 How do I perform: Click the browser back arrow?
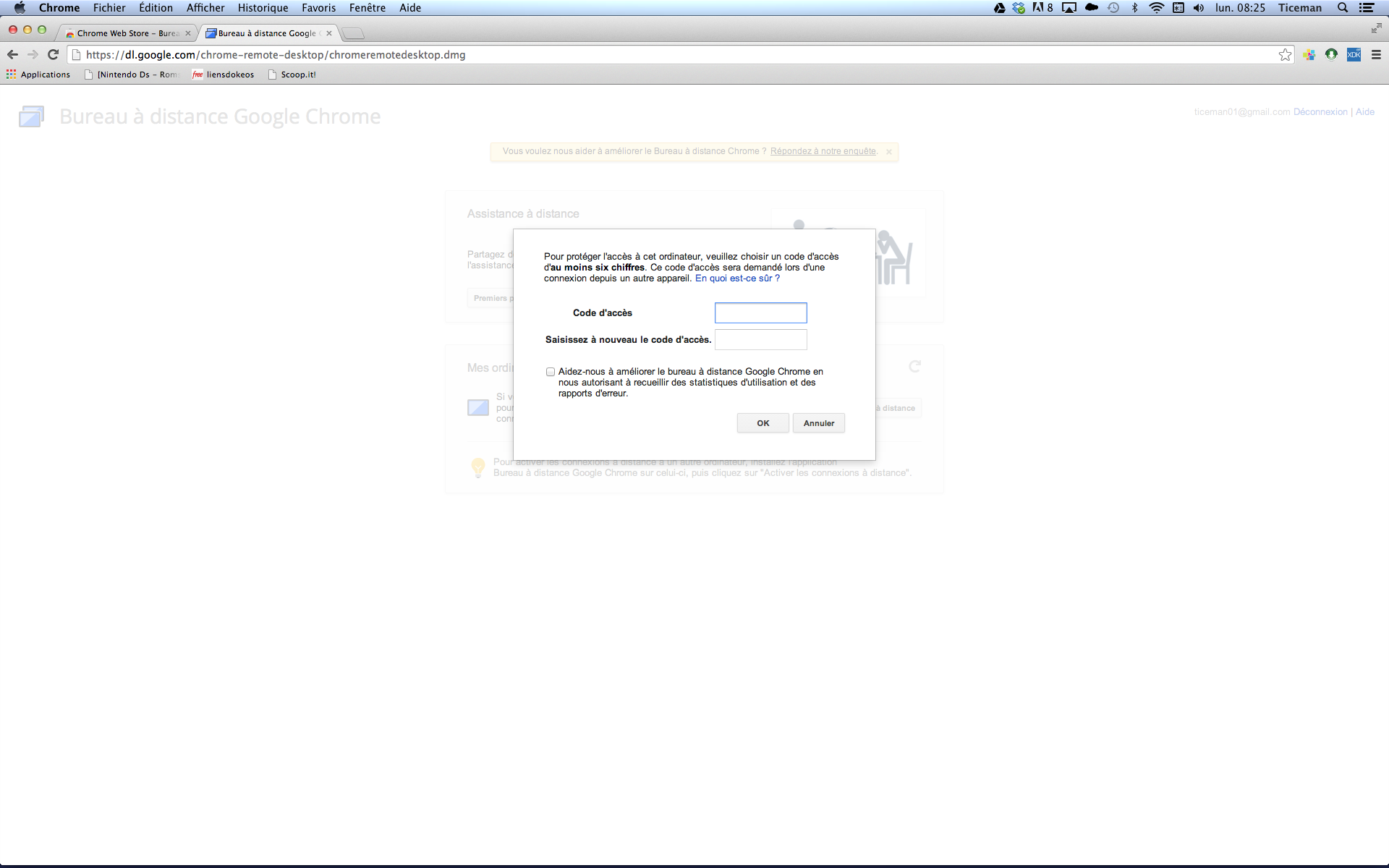tap(12, 54)
